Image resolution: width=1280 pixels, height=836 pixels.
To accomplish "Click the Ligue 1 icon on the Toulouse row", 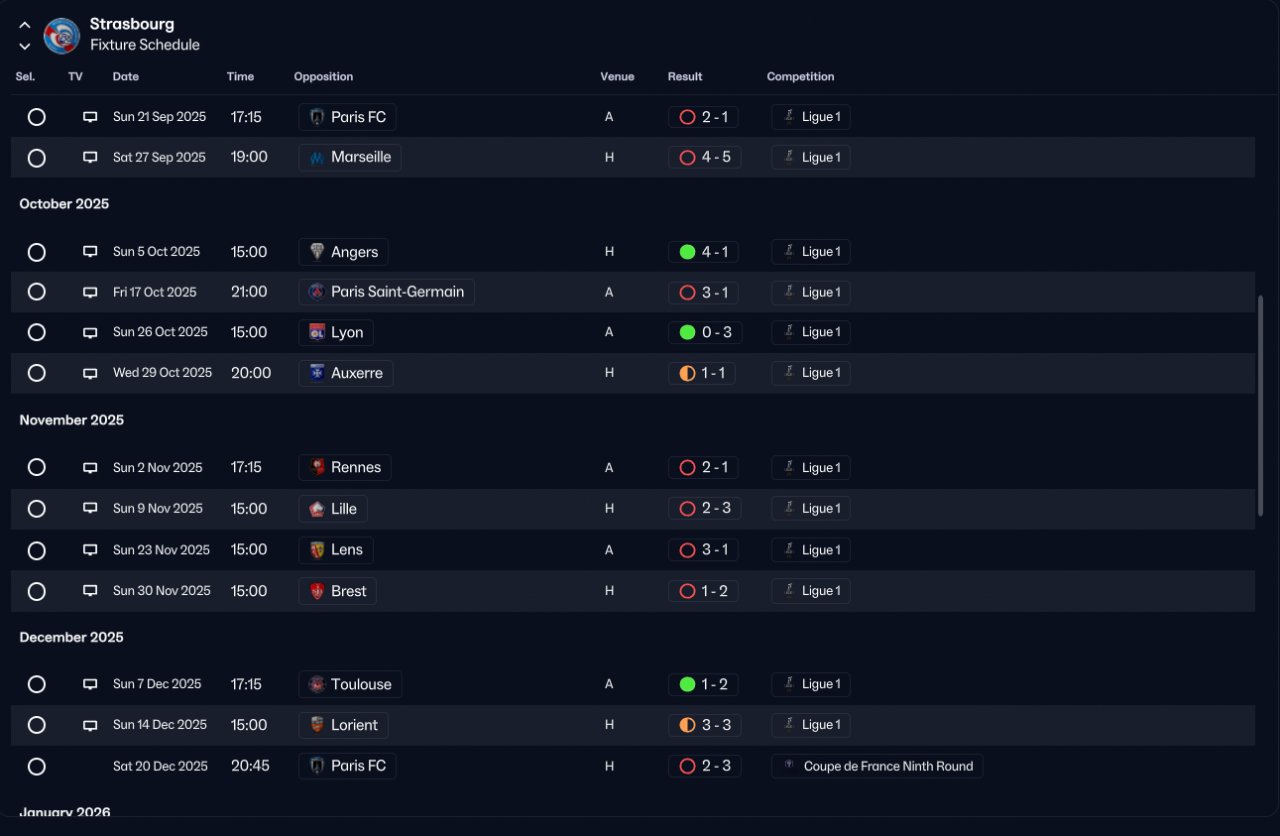I will coord(789,684).
